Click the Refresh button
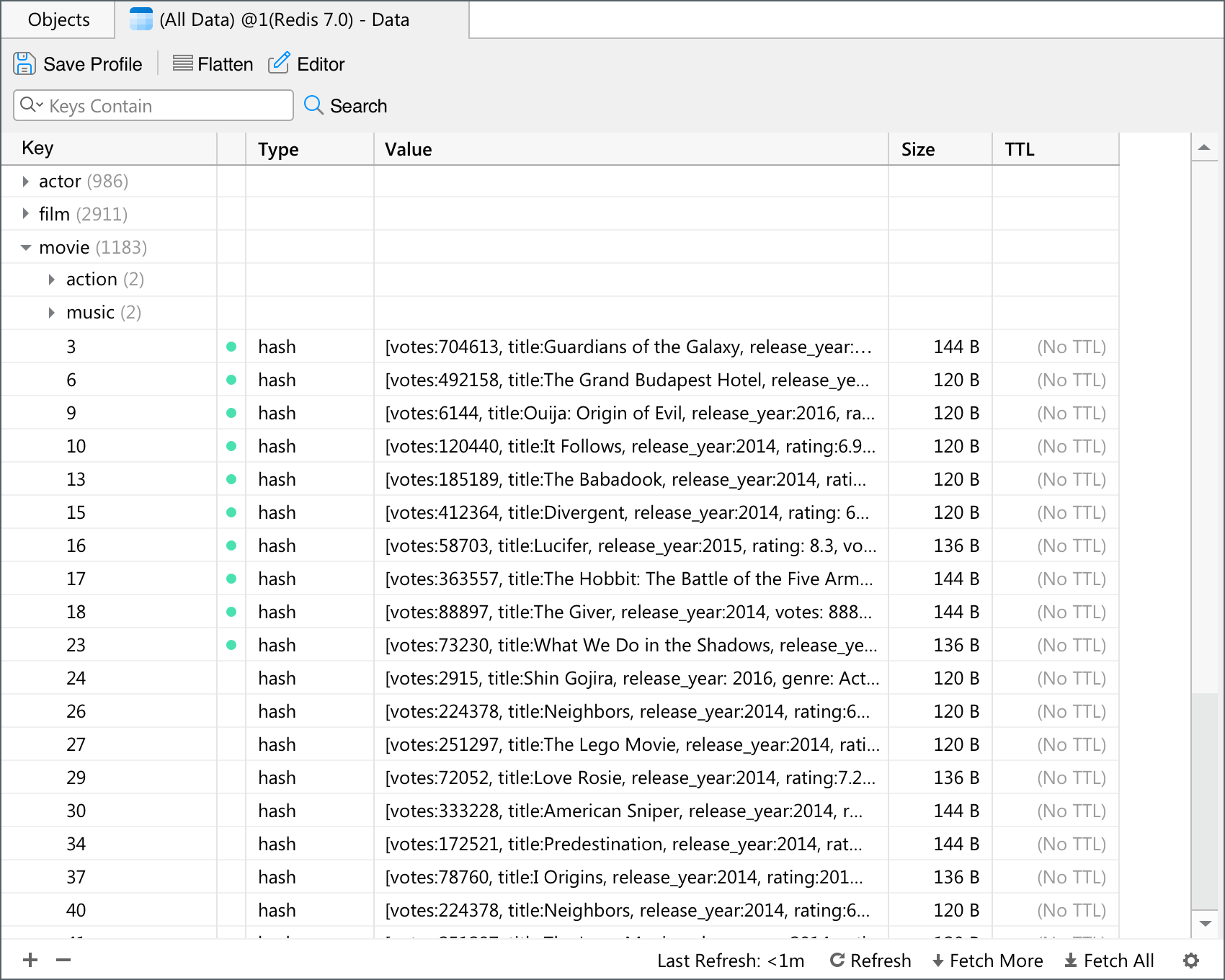 (870, 961)
